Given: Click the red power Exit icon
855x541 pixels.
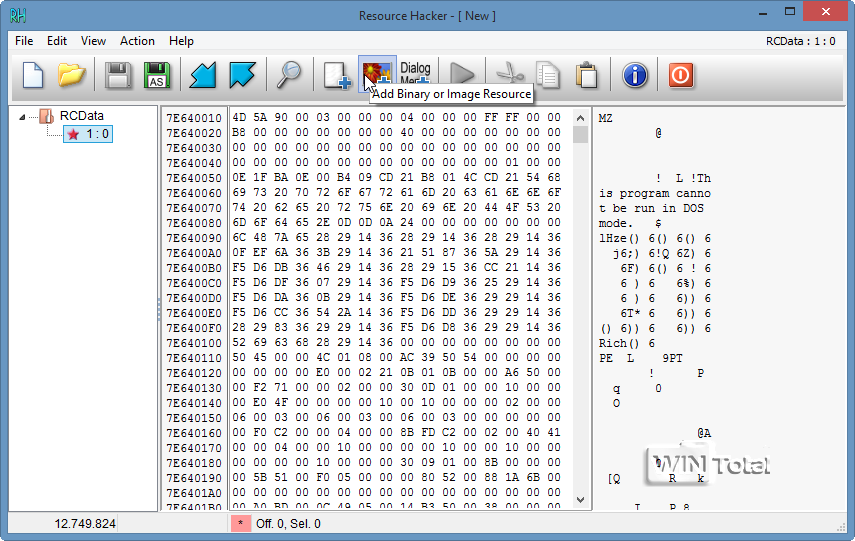Looking at the screenshot, I should [x=681, y=75].
